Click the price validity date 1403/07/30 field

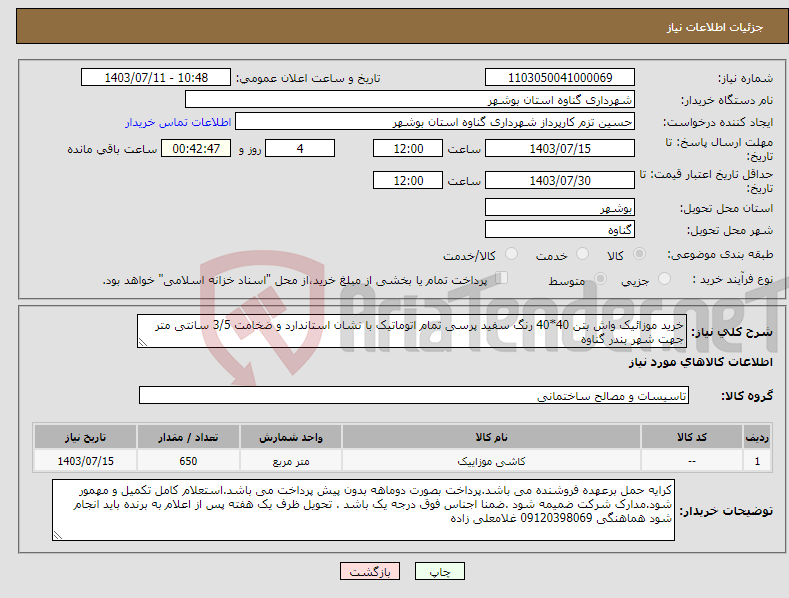[x=560, y=180]
